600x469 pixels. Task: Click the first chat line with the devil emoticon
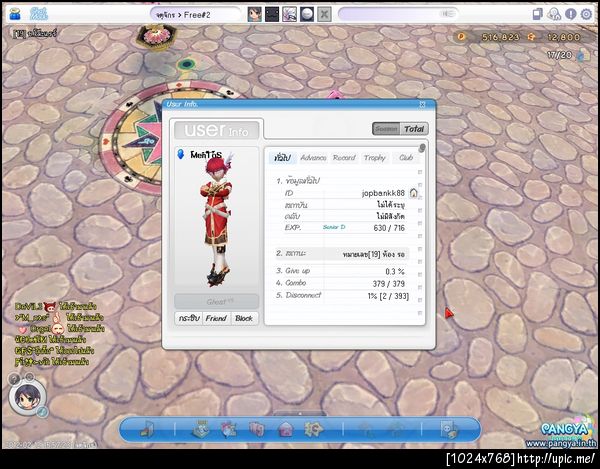(x=55, y=306)
